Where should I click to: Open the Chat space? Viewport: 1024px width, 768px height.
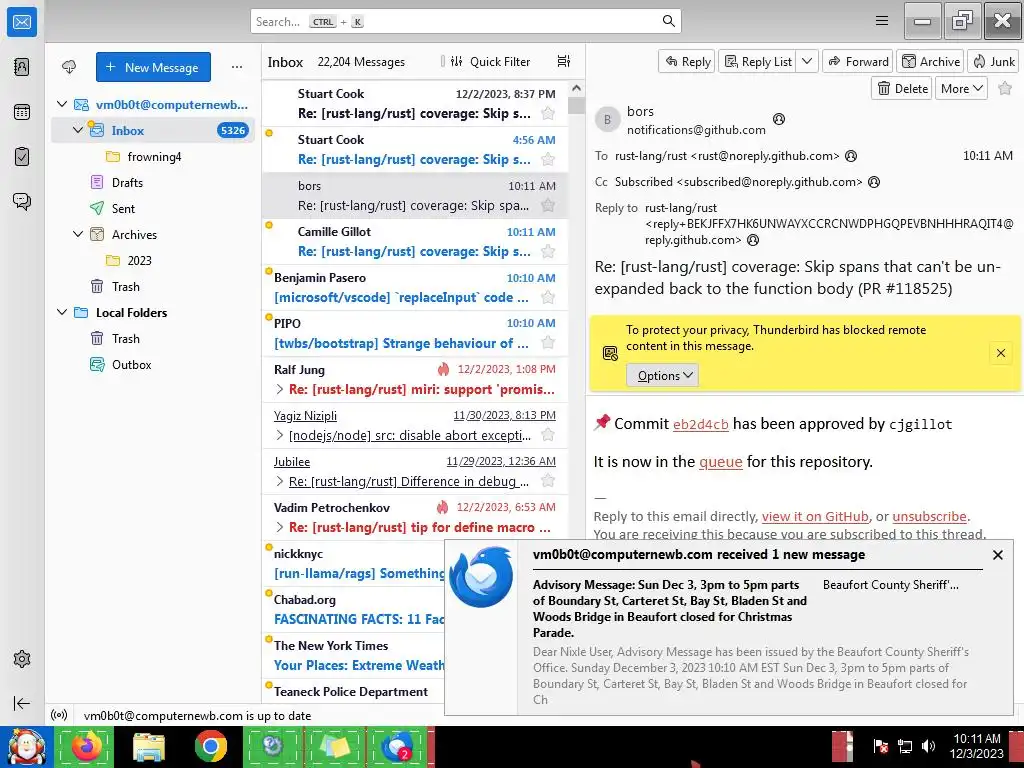click(x=22, y=201)
